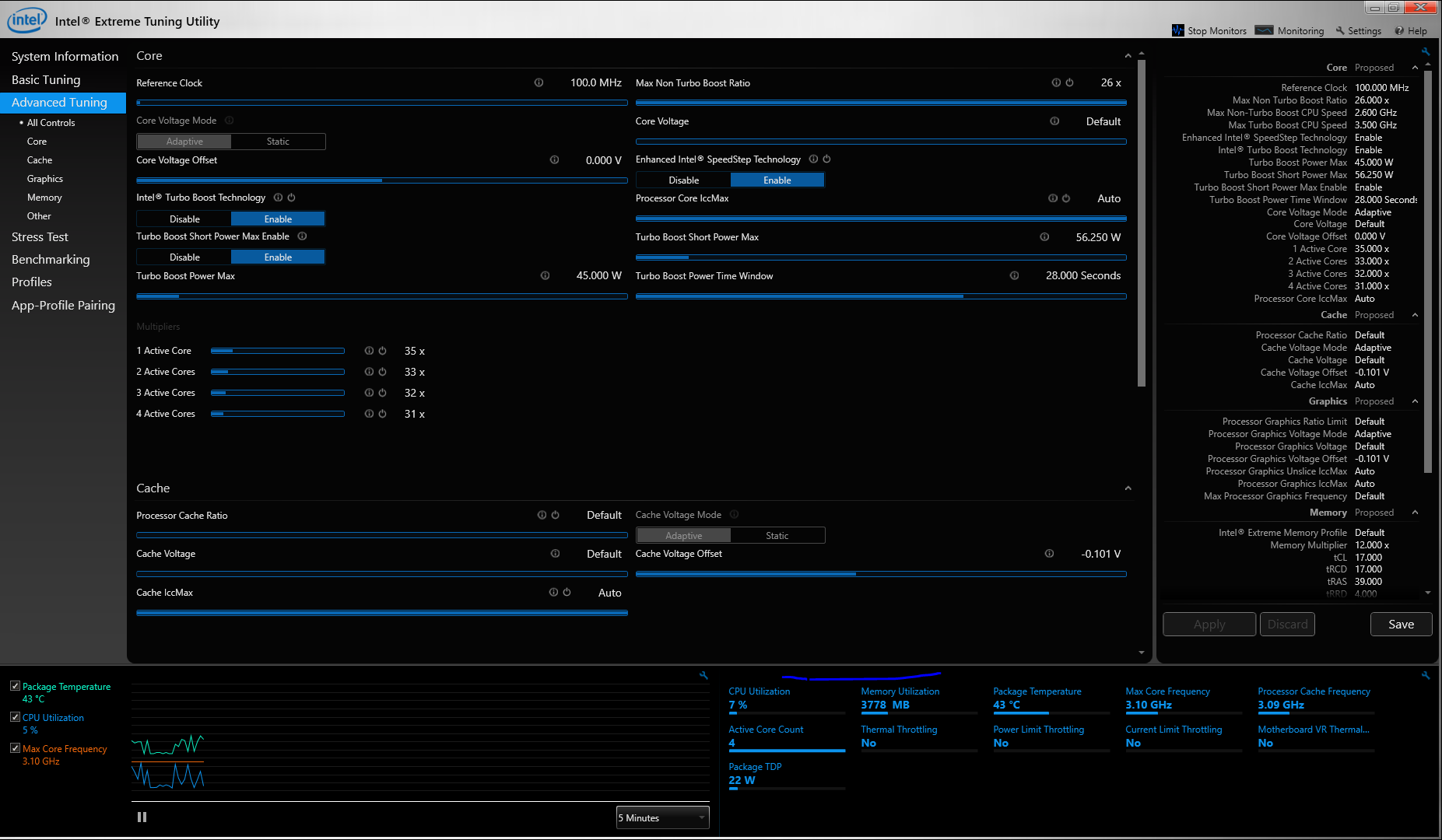Image resolution: width=1442 pixels, height=840 pixels.
Task: Click Cache Voltage Offset info icon
Action: [1049, 554]
